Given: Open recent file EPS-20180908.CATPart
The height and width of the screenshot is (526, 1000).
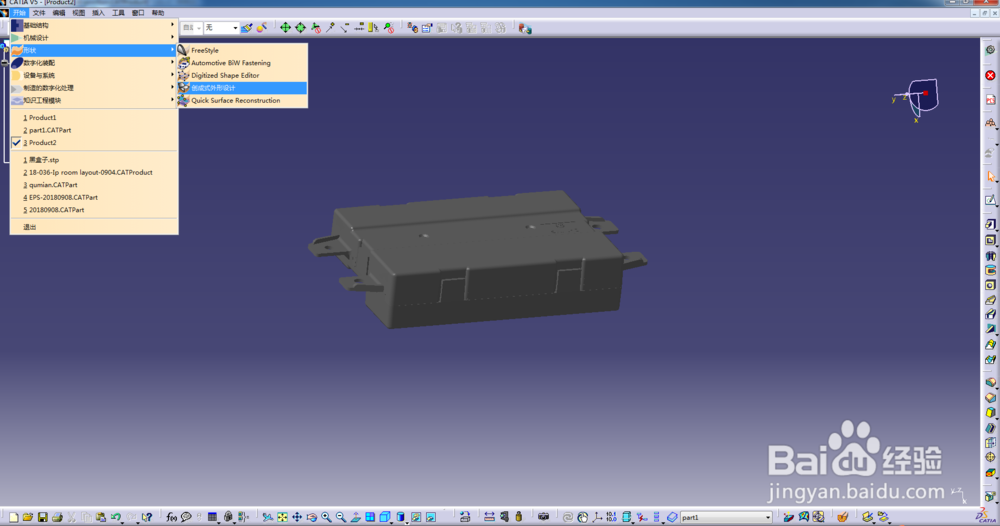Looking at the screenshot, I should coord(94,197).
